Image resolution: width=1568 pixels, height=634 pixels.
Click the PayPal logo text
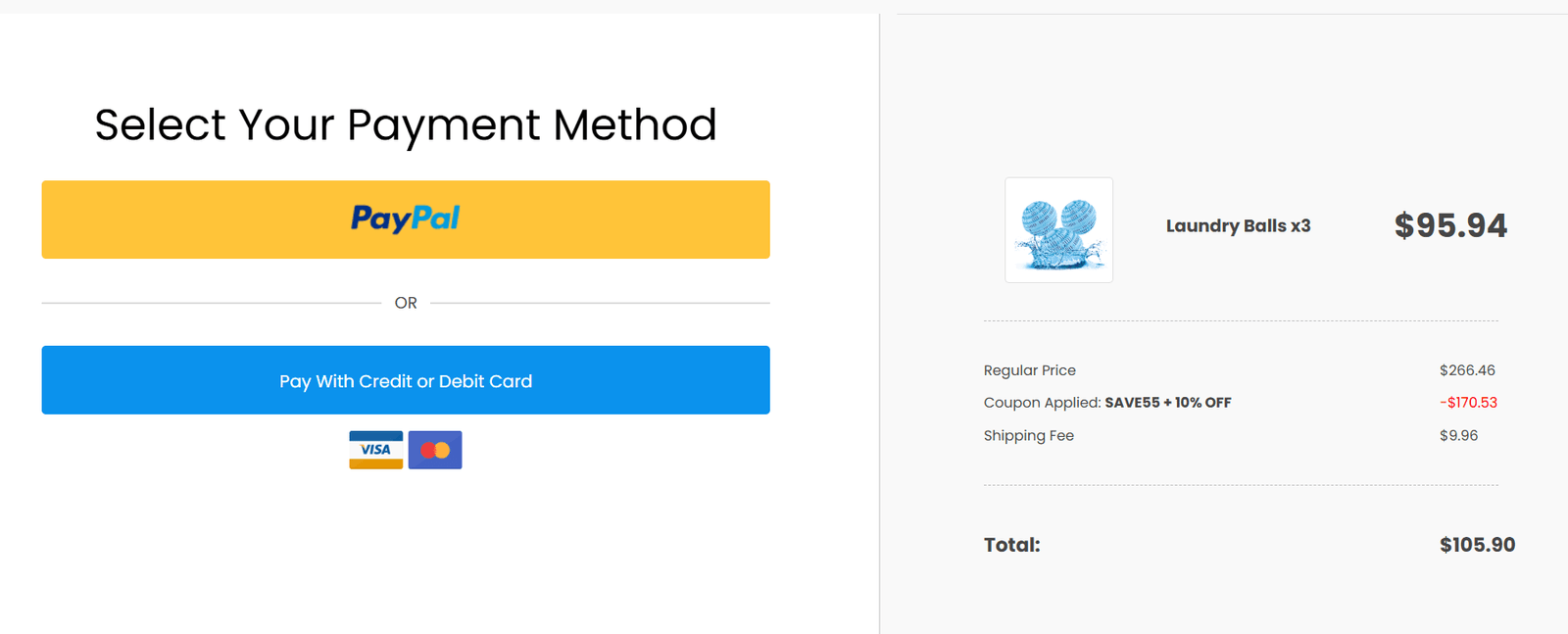pyautogui.click(x=405, y=218)
